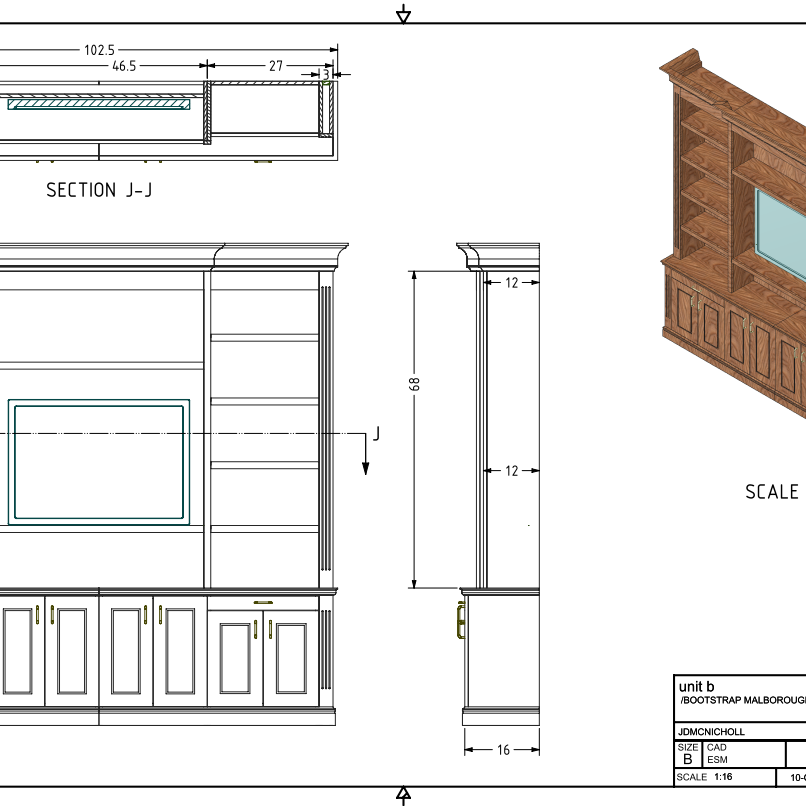Viewport: 806px width, 806px height.
Task: Select the brass door handle in side view
Action: [x=460, y=619]
